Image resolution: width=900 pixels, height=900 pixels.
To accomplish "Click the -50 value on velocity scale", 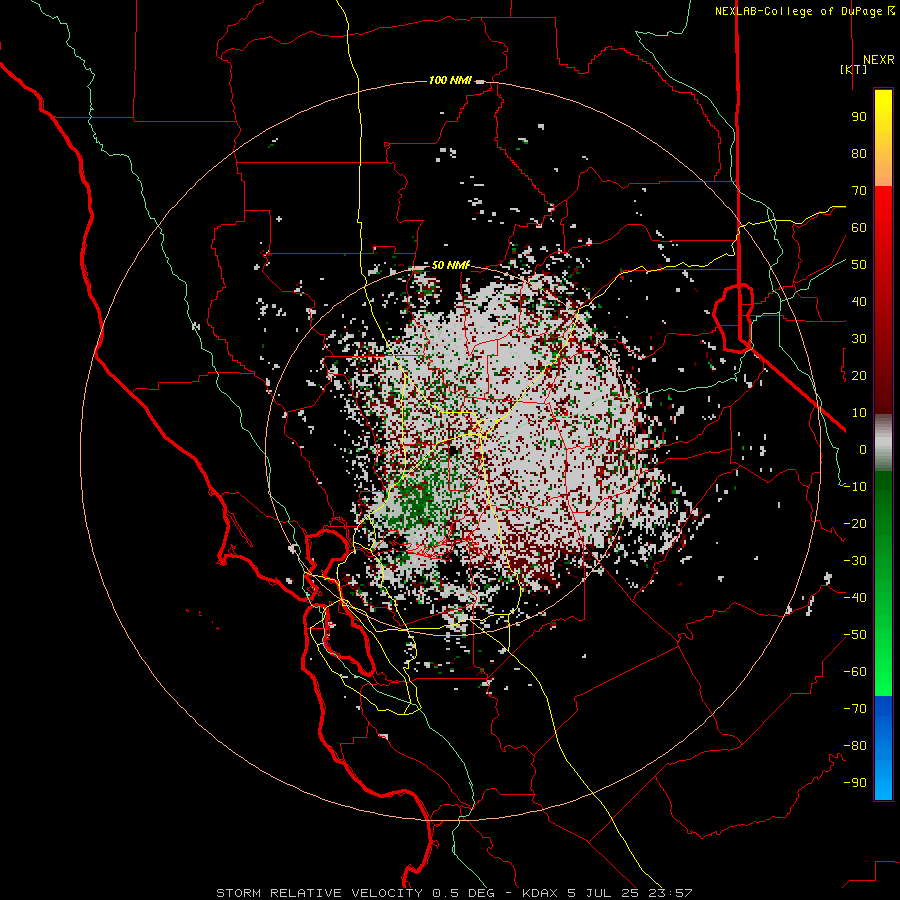I will click(x=855, y=635).
